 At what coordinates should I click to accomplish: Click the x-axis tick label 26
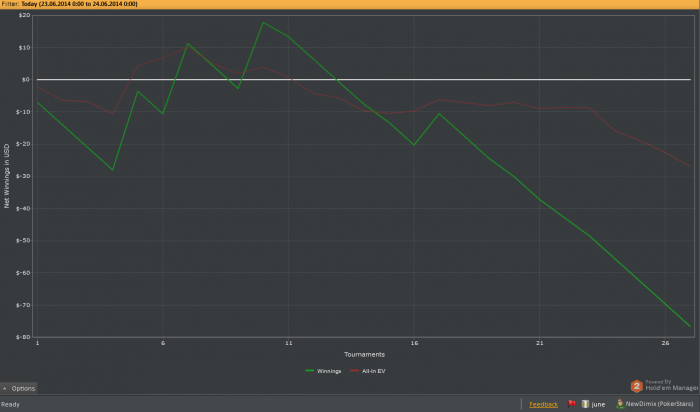(665, 343)
